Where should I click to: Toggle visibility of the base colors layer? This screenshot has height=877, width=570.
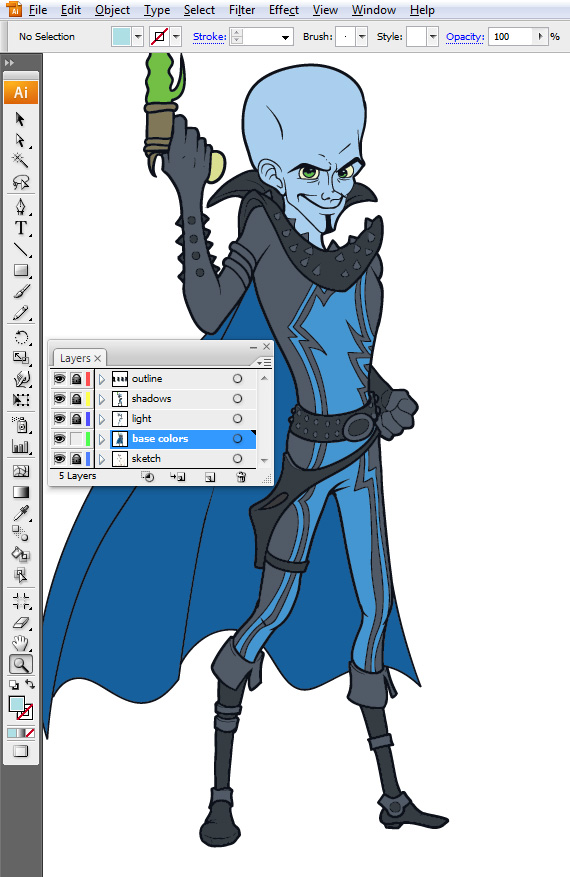(59, 438)
